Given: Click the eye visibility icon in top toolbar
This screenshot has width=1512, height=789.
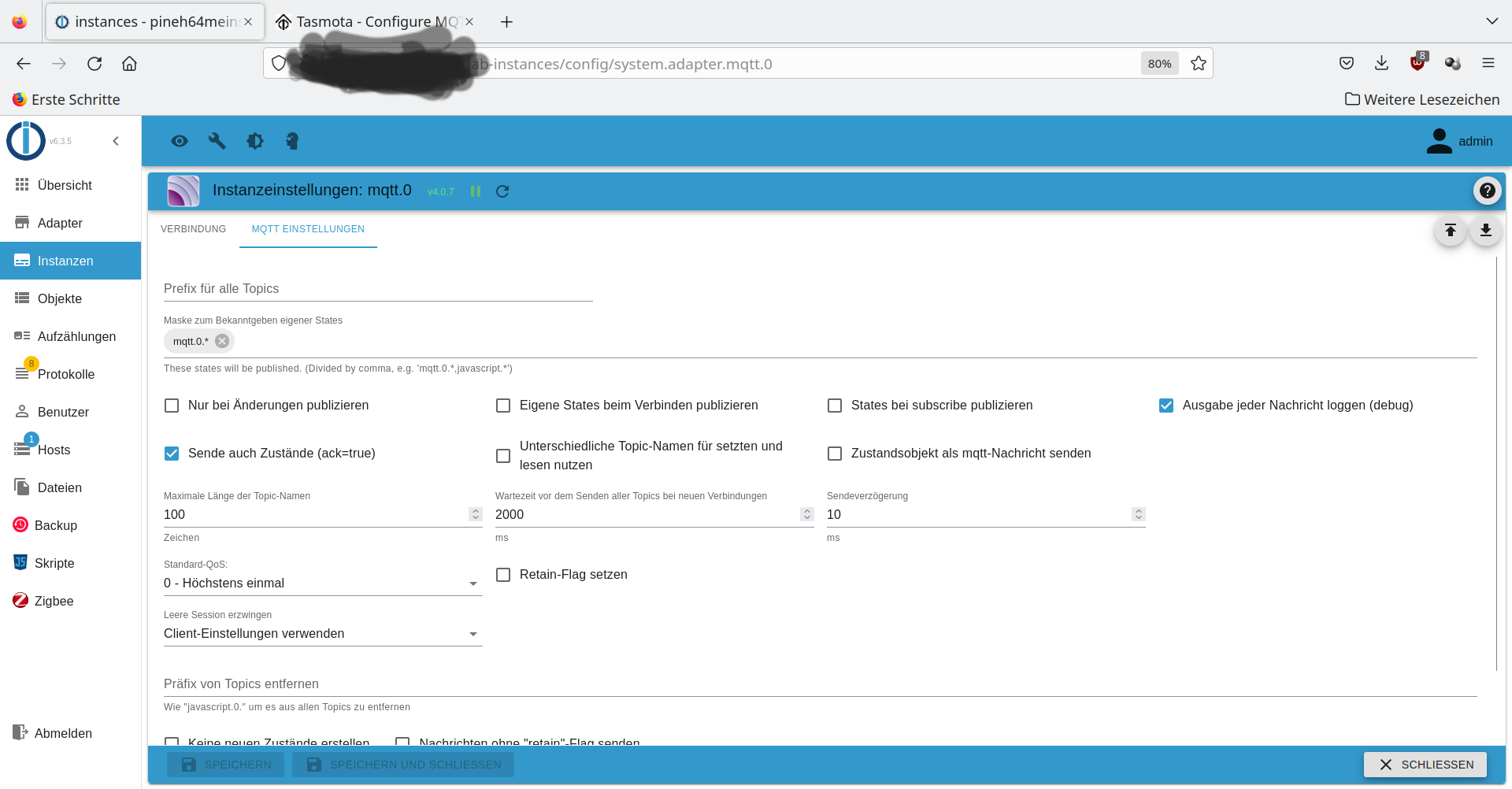Looking at the screenshot, I should pos(180,141).
